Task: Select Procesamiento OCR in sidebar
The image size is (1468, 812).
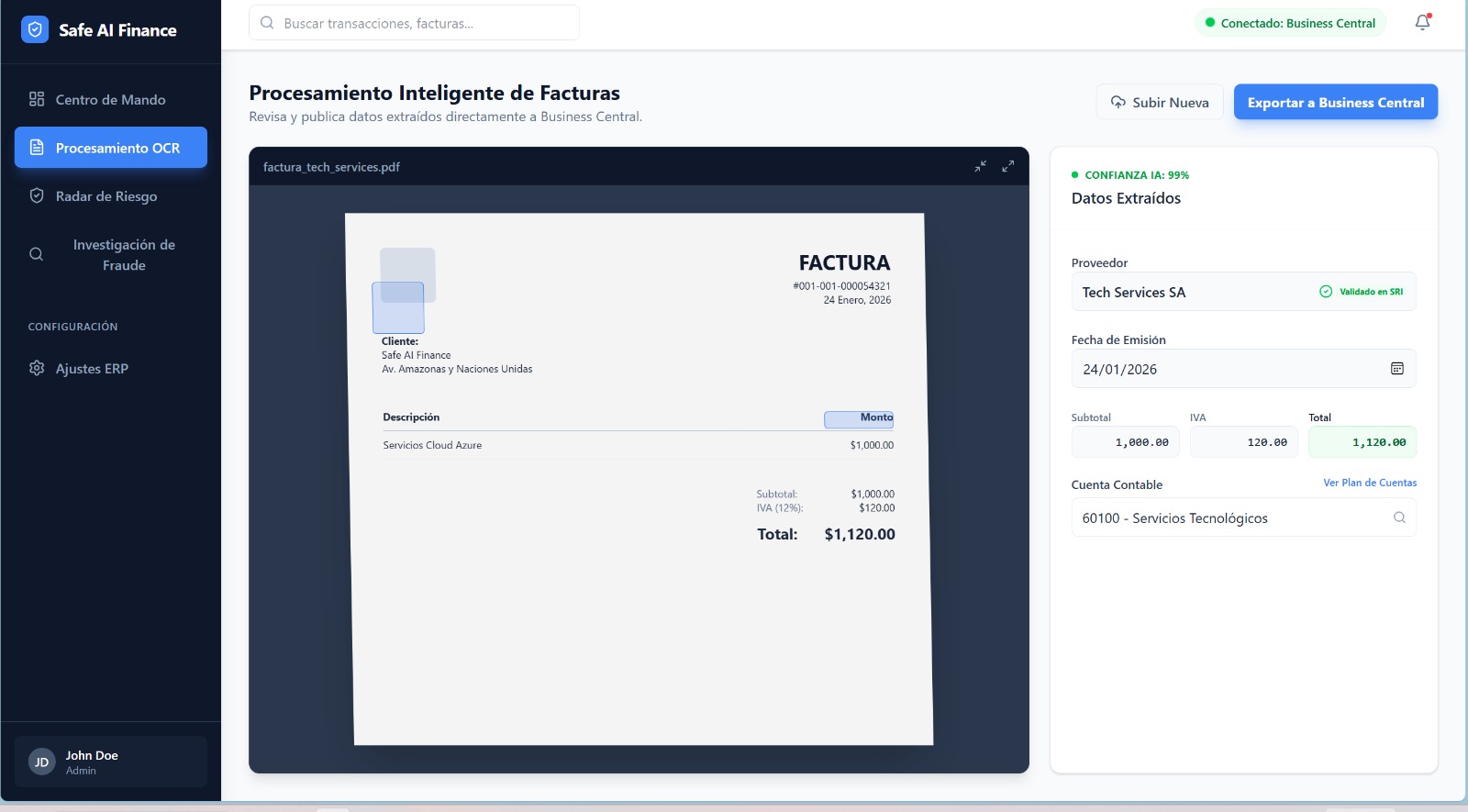Action: coord(110,148)
